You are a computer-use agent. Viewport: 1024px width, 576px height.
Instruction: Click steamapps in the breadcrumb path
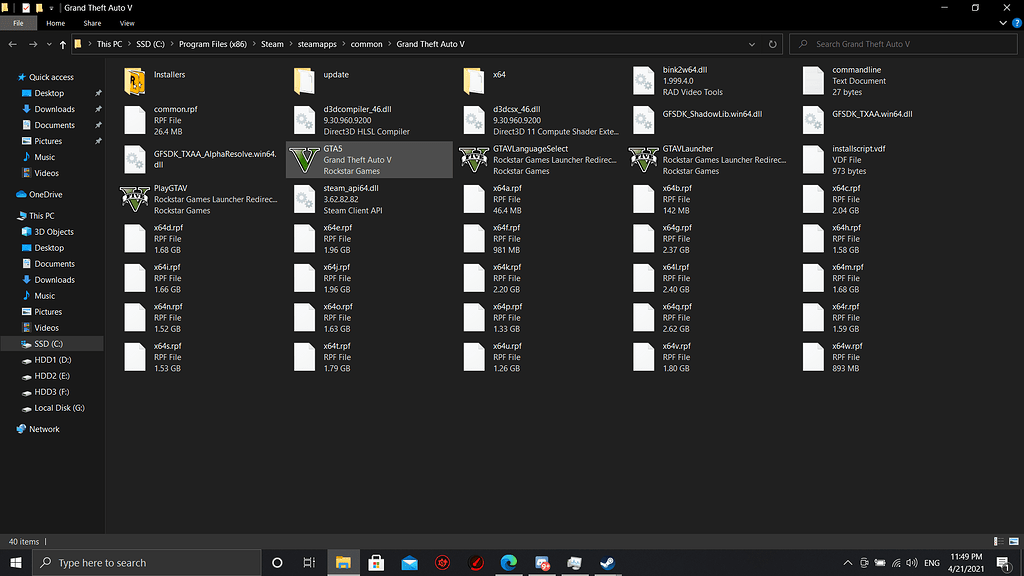(315, 43)
